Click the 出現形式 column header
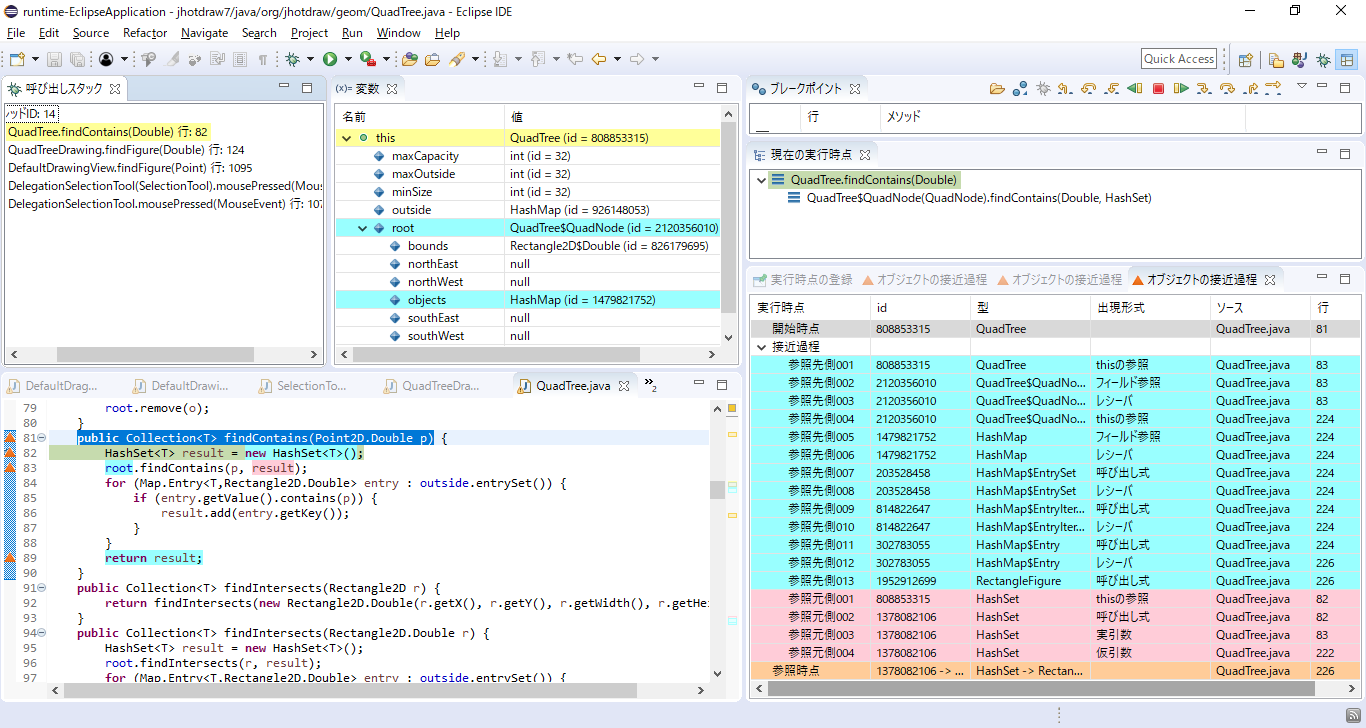Image resolution: width=1366 pixels, height=728 pixels. (x=1150, y=307)
